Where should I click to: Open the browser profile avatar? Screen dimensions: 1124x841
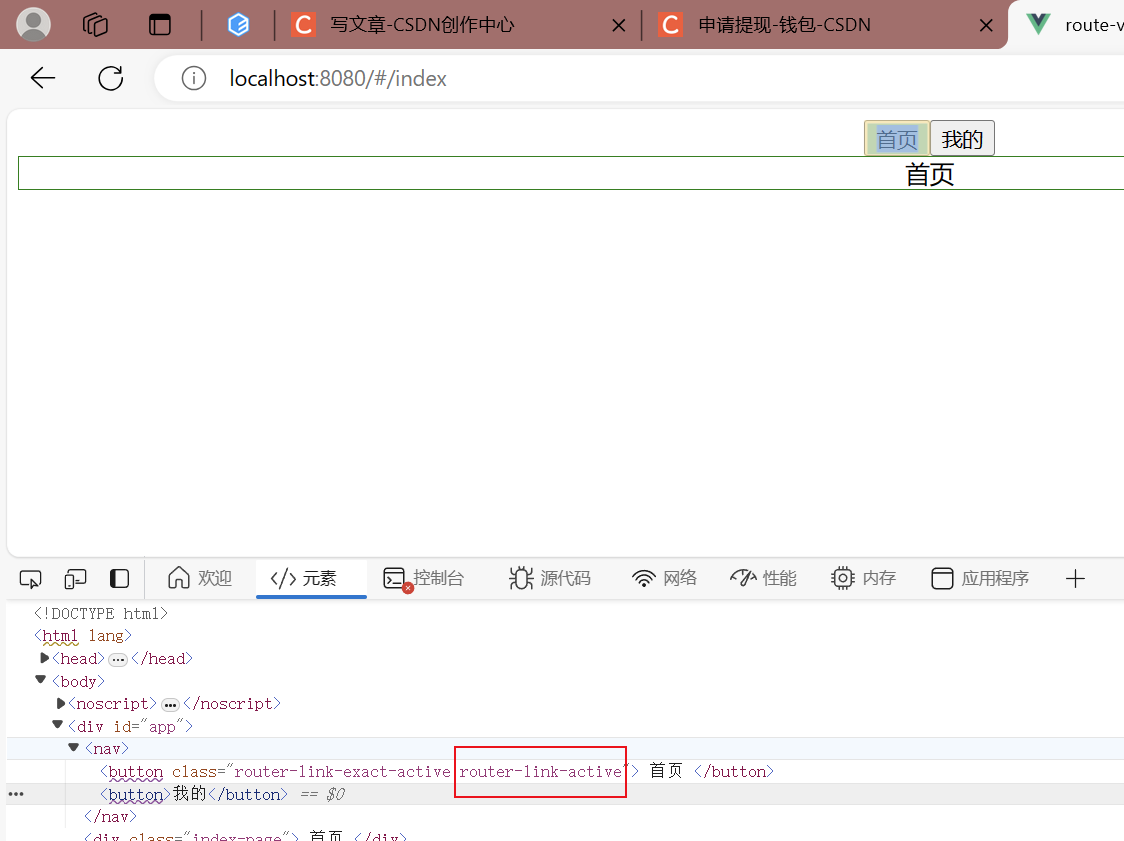coord(33,24)
